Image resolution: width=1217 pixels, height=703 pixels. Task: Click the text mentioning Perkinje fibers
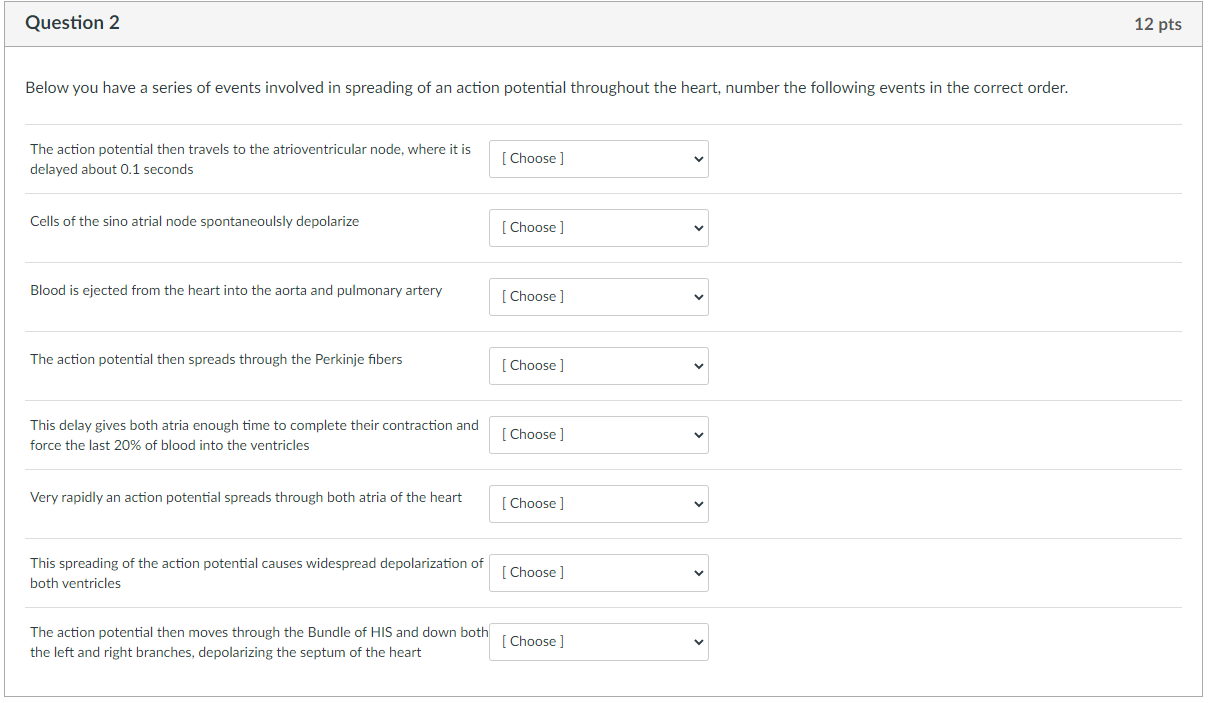click(216, 359)
